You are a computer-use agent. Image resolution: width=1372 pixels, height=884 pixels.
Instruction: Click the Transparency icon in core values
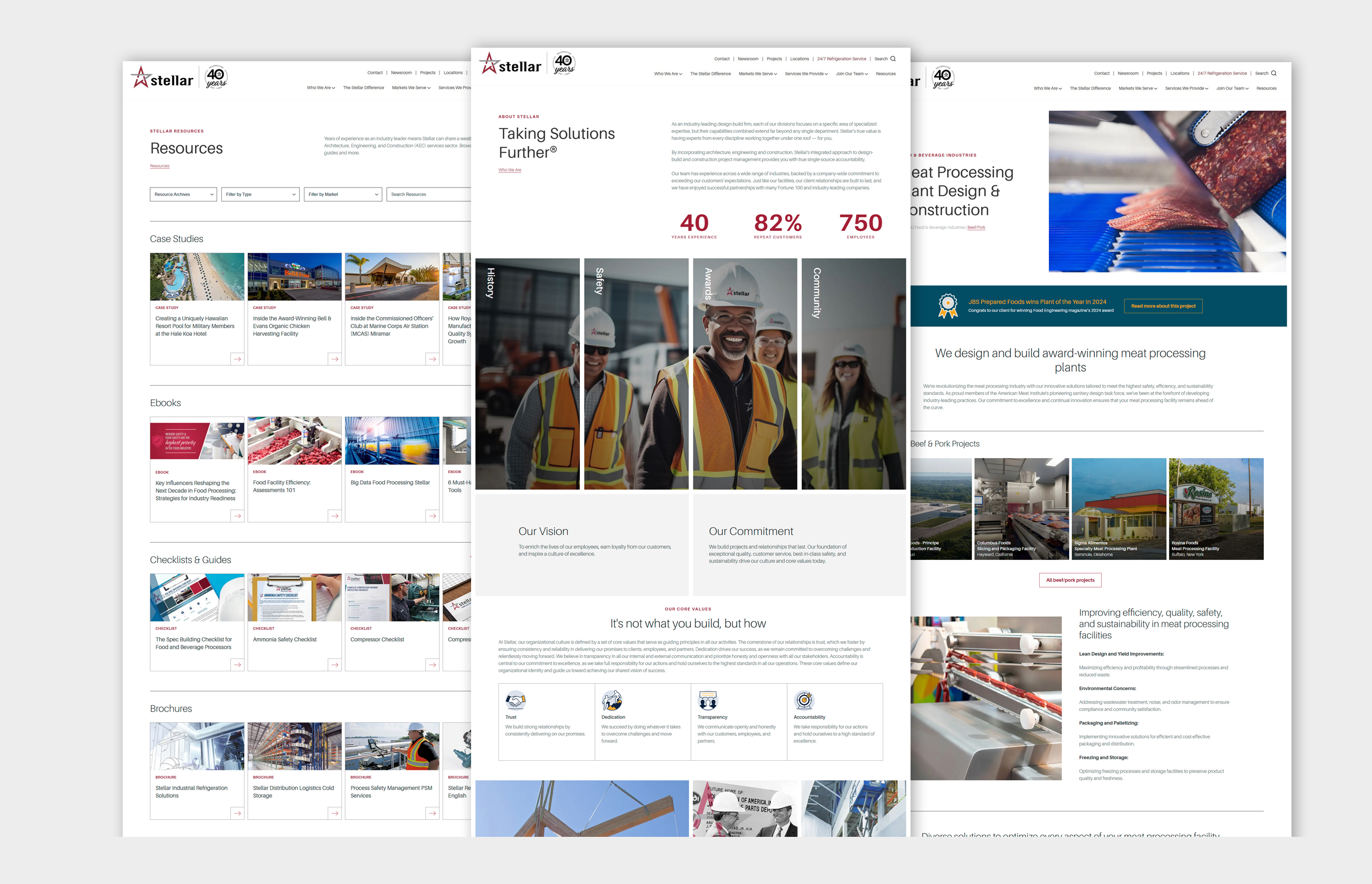pos(708,701)
